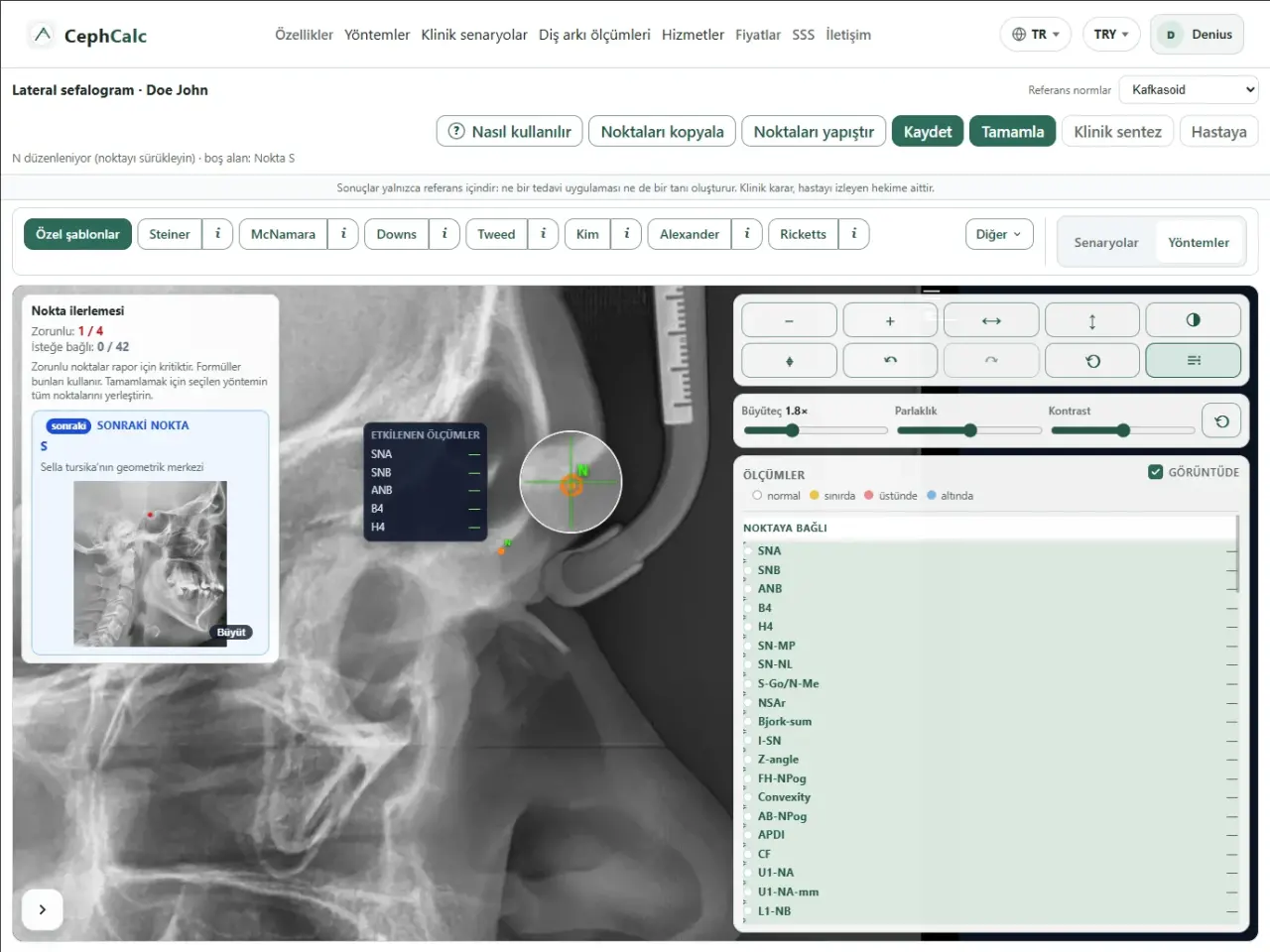Viewport: 1270px width, 952px height.
Task: Uncheck the GÖRÜNTÜDE checkbox
Action: coord(1156,472)
